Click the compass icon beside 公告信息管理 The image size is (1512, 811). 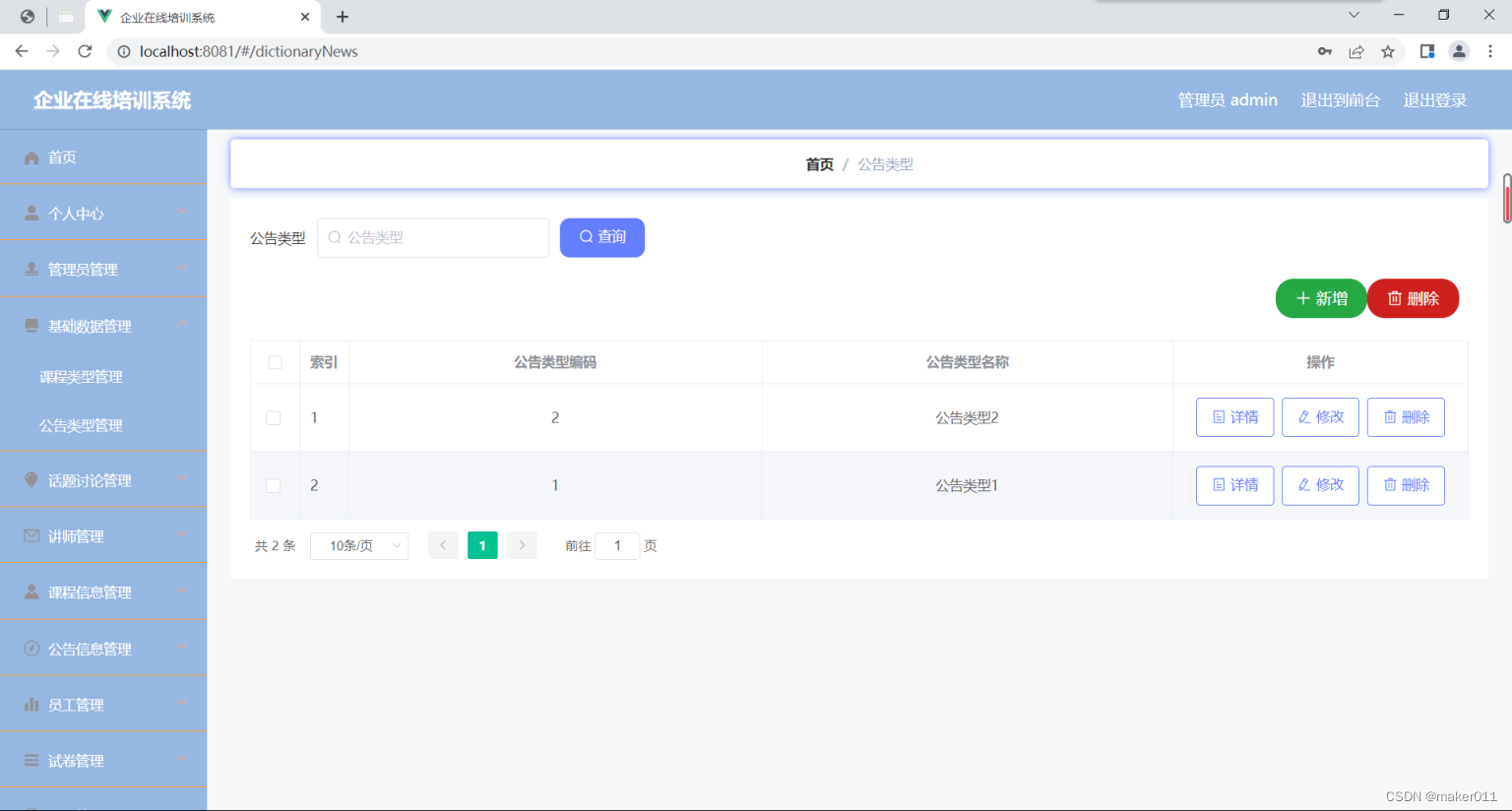coord(31,648)
